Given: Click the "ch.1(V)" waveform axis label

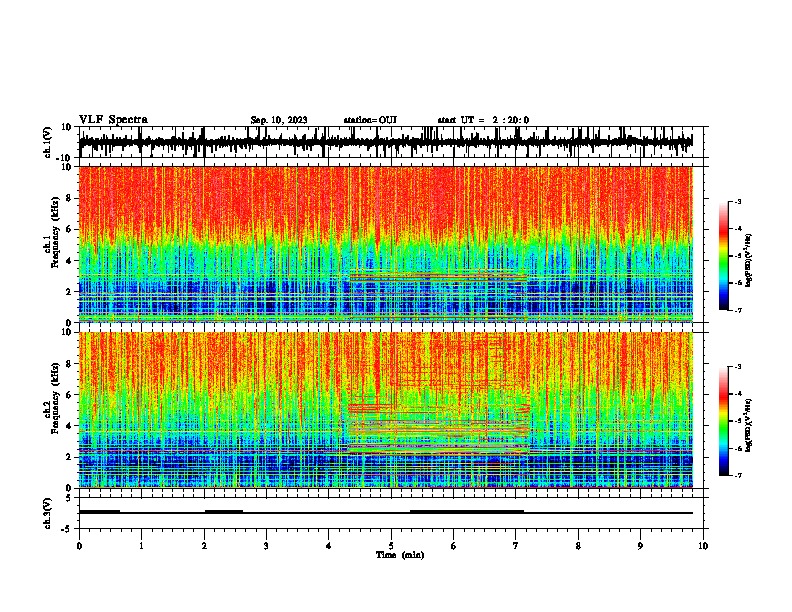Looking at the screenshot, I should click(x=48, y=142).
